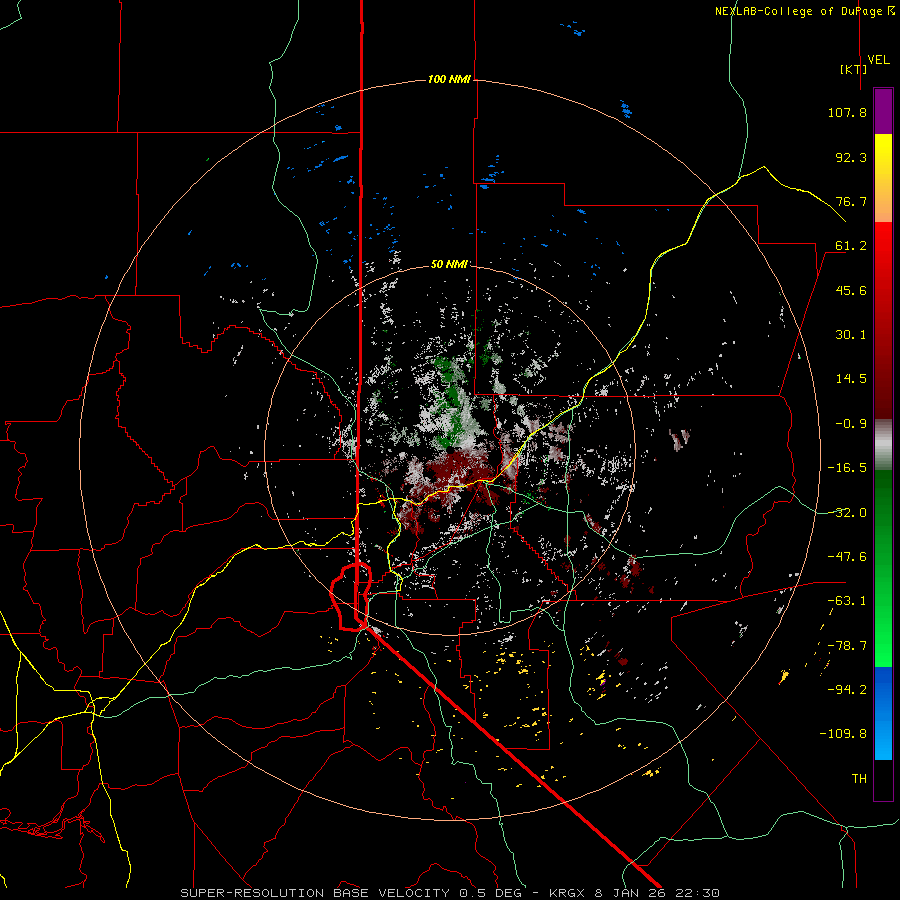Click the TH legend label
The width and height of the screenshot is (900, 900).
(x=859, y=779)
